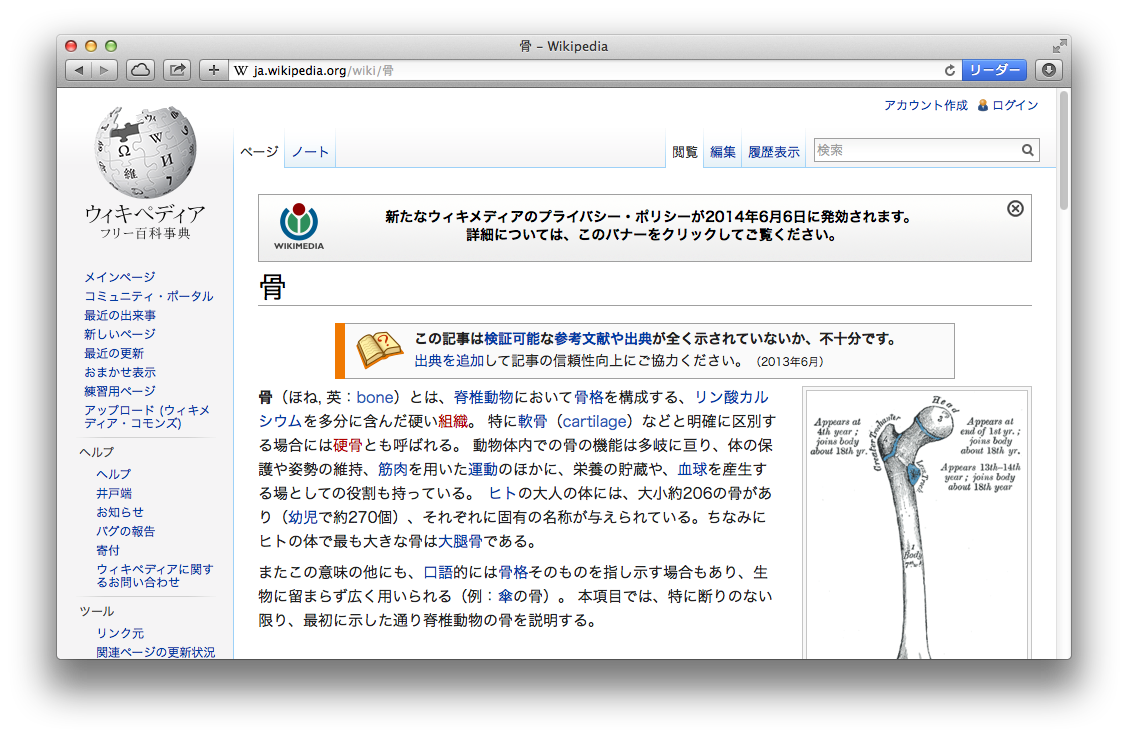Open iCloud tabs cloud icon
The height and width of the screenshot is (738, 1128).
point(140,70)
